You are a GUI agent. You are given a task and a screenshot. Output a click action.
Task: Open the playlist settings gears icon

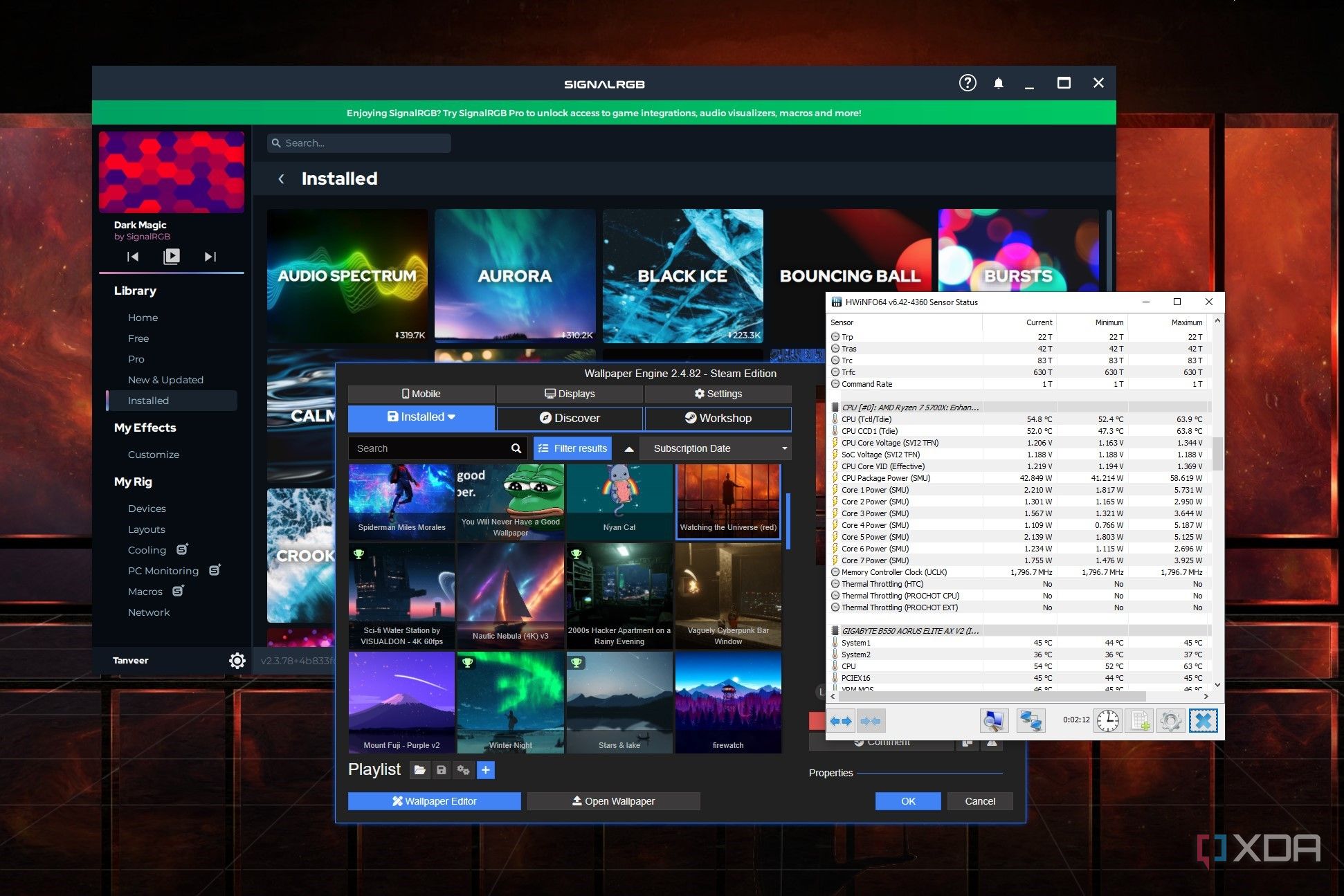tap(464, 769)
